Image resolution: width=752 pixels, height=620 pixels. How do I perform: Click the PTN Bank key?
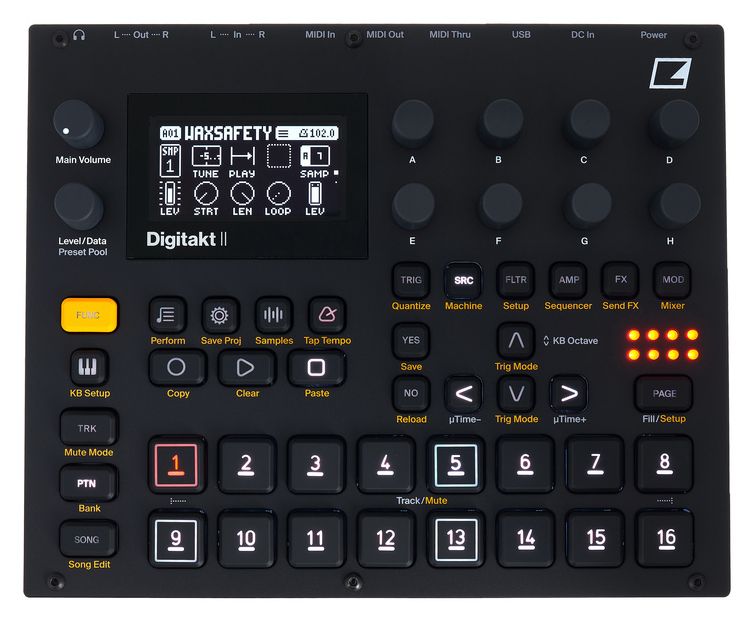[x=88, y=483]
